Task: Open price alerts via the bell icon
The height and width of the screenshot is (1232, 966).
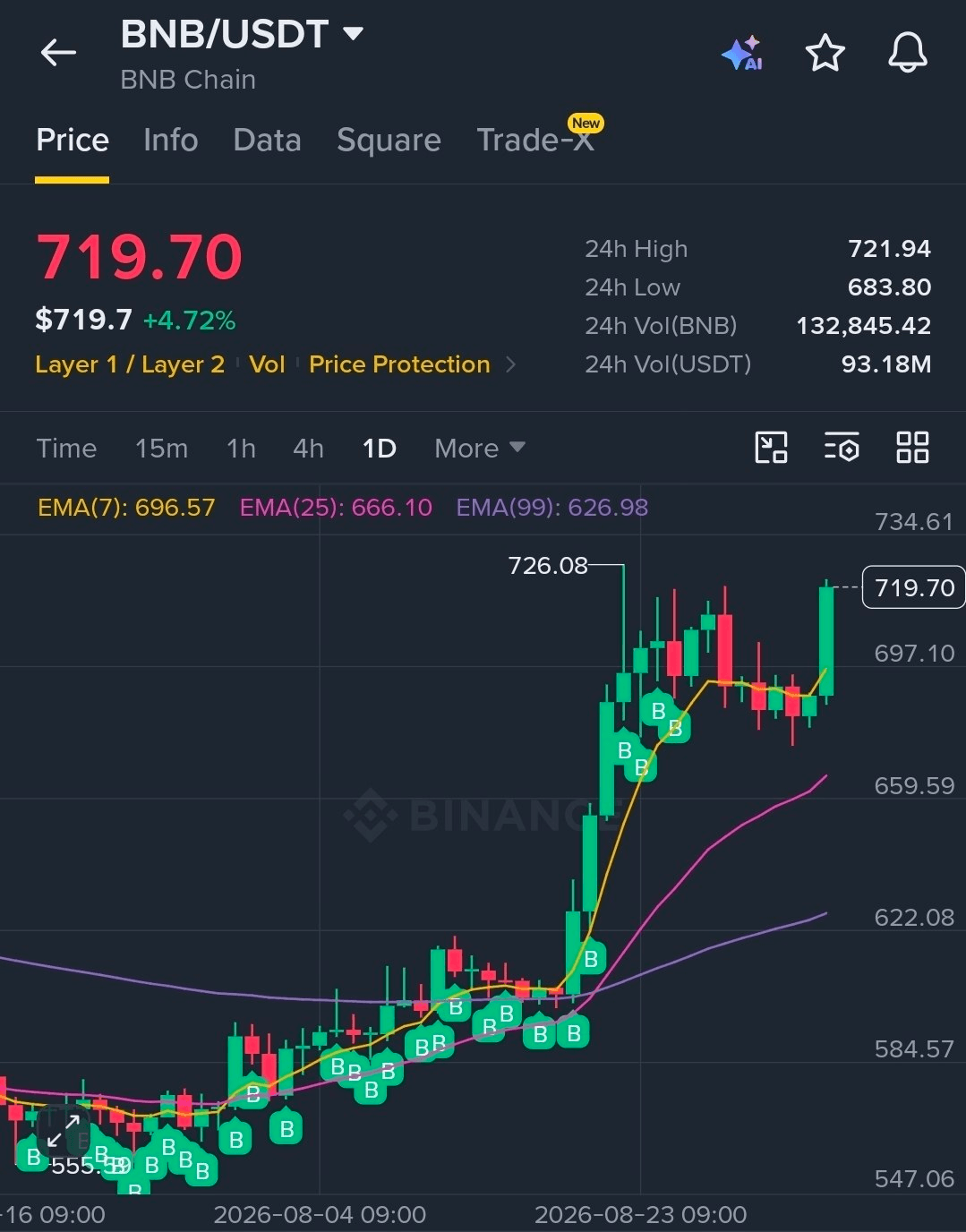Action: [x=907, y=53]
